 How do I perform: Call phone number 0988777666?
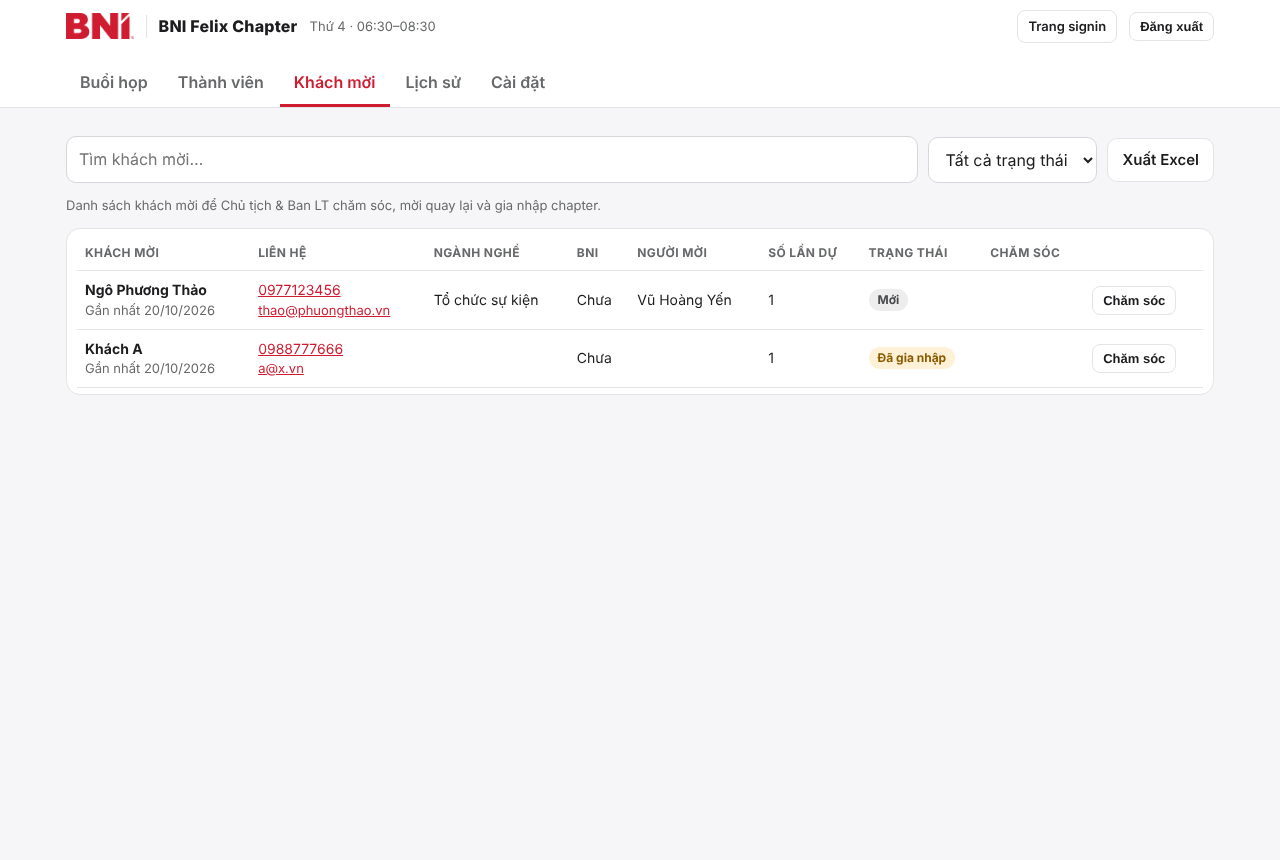tap(300, 349)
